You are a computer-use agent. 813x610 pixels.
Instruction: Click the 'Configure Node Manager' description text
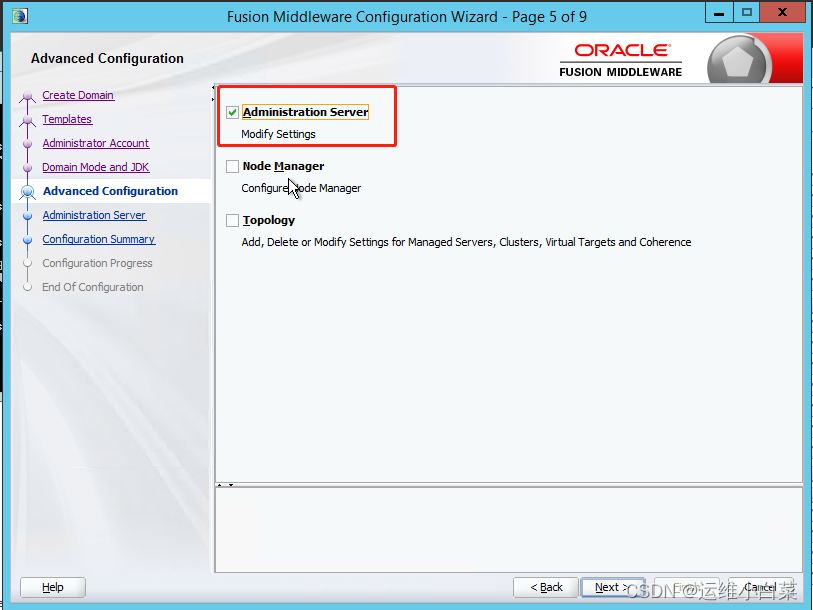click(x=301, y=188)
